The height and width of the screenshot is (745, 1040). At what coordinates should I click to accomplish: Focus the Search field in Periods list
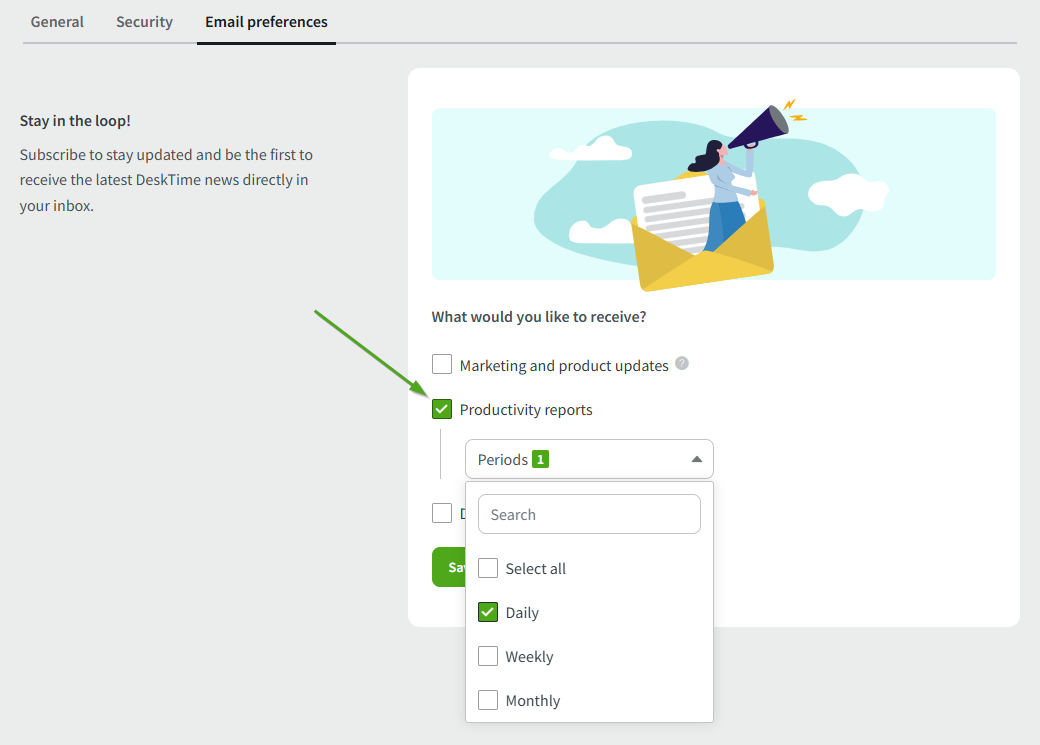[x=589, y=514]
